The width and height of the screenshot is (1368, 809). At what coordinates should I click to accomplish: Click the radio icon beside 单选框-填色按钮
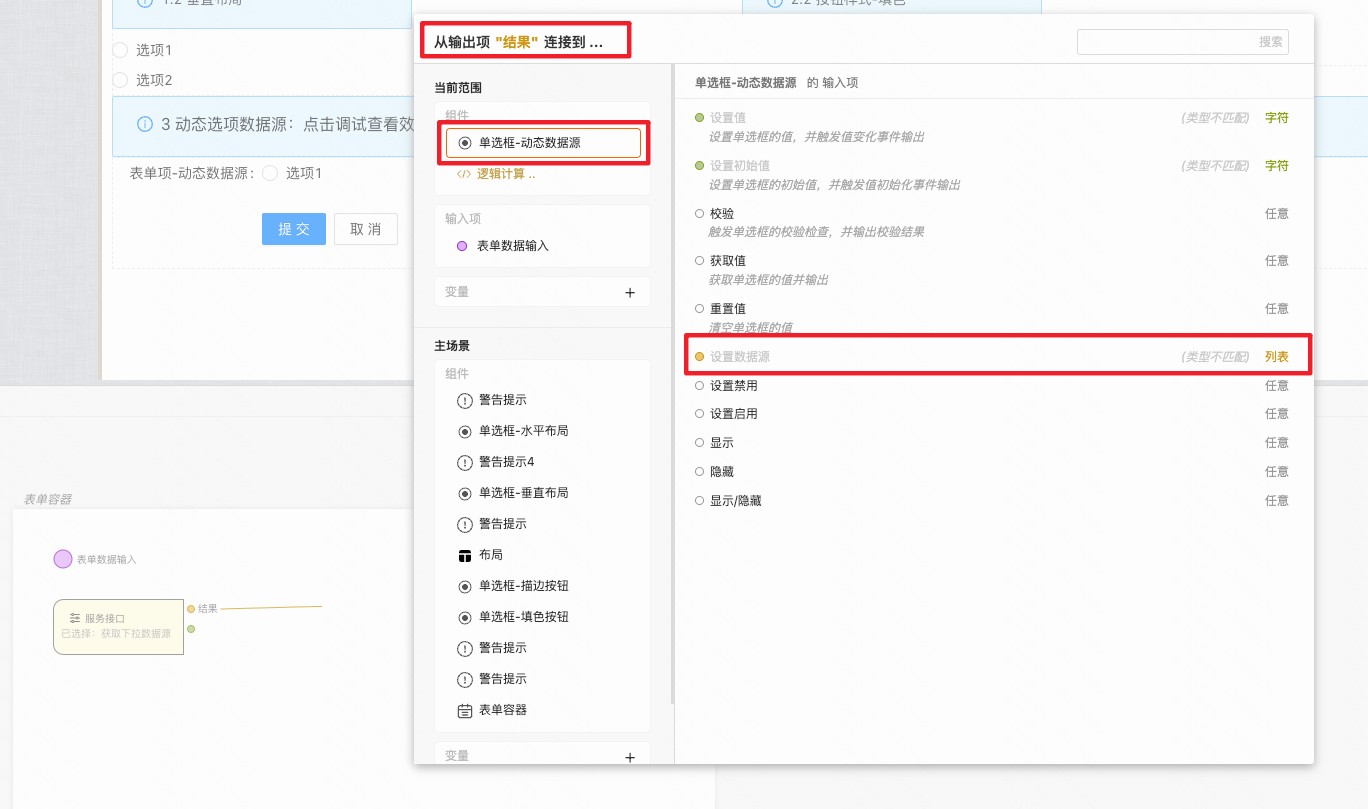pos(465,618)
